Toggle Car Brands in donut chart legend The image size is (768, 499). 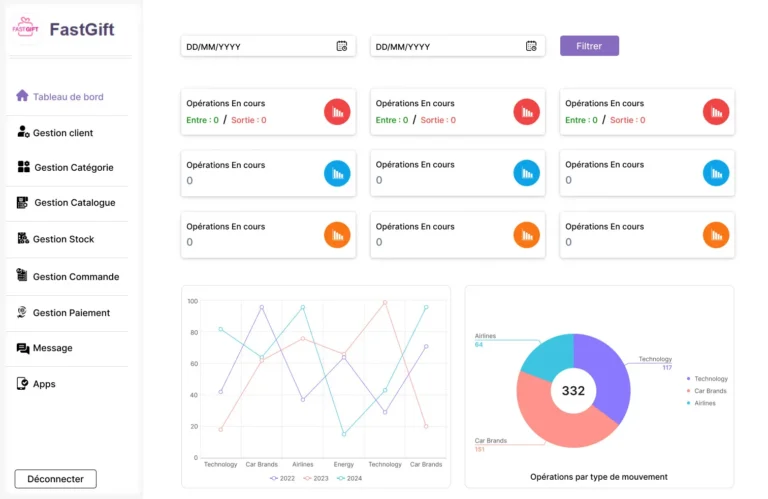pos(706,391)
